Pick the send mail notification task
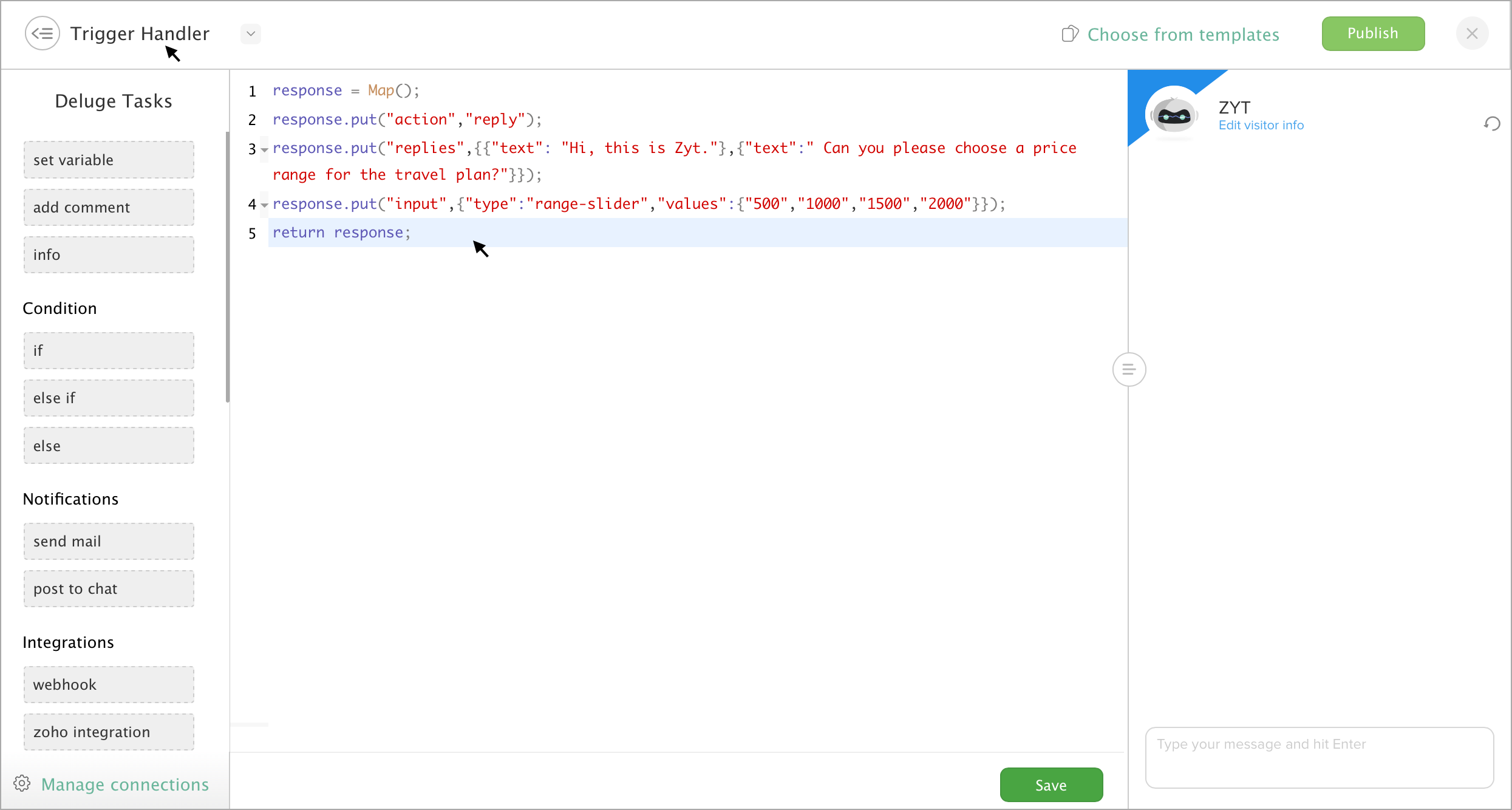1512x810 pixels. coord(109,541)
